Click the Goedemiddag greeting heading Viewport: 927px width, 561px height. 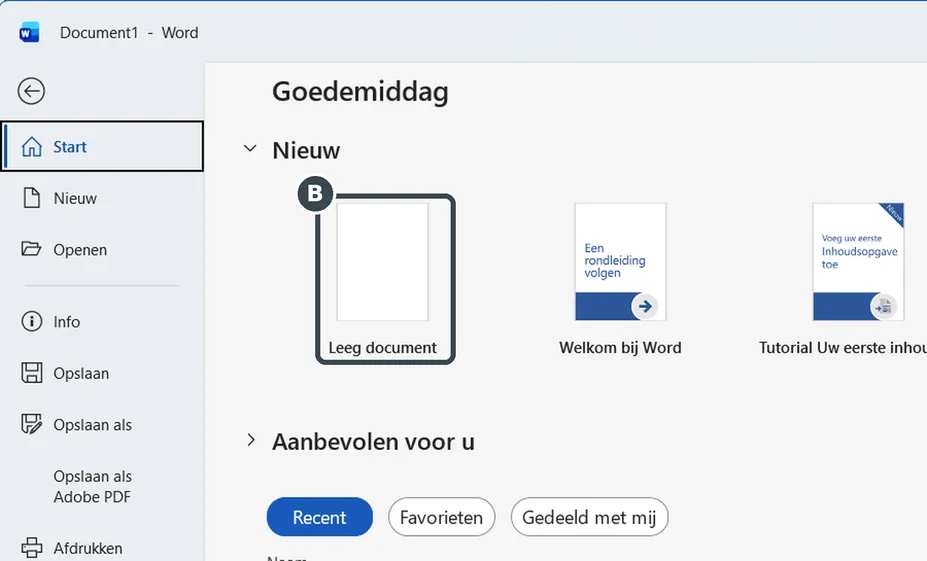tap(360, 92)
